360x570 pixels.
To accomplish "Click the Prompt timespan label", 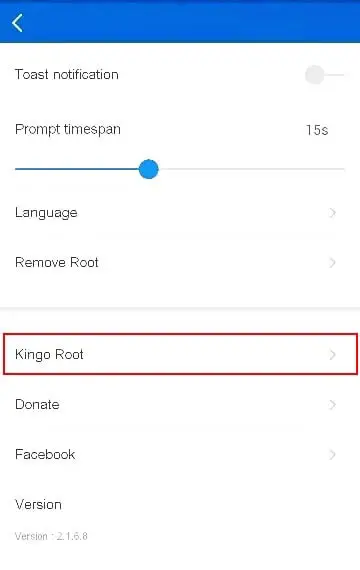I will click(x=68, y=130).
